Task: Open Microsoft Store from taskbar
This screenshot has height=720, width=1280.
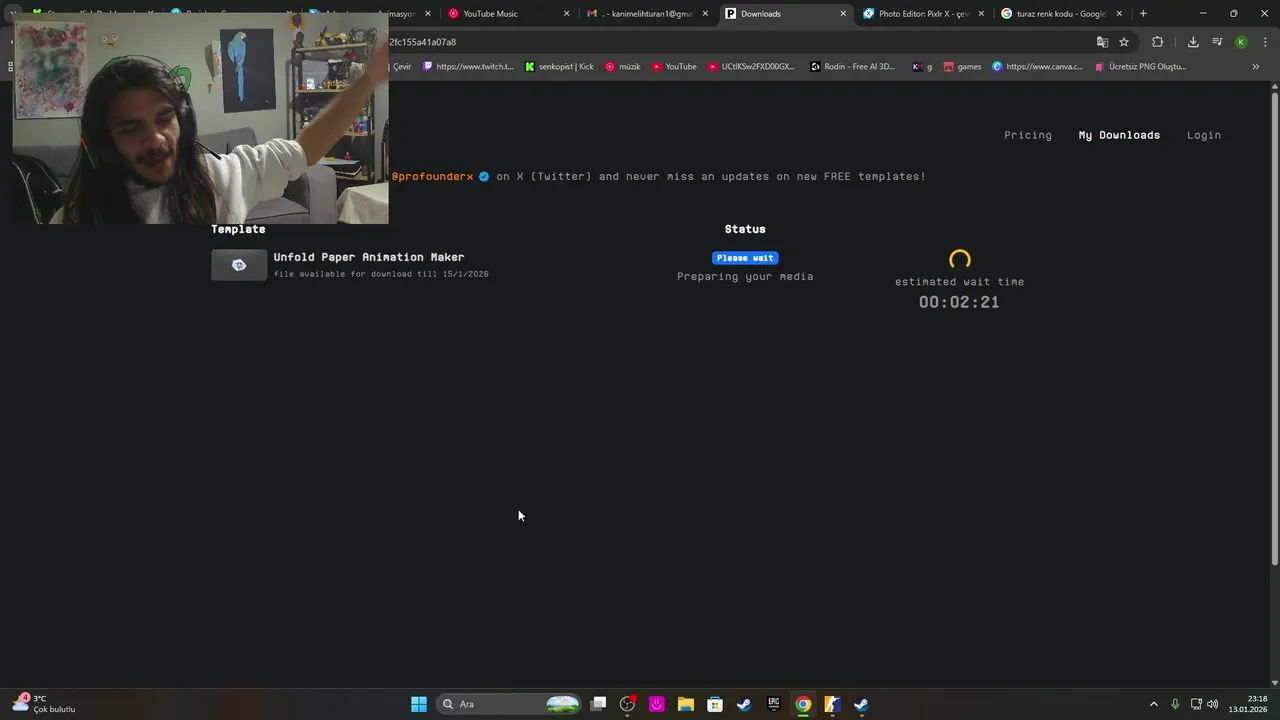Action: 715,704
